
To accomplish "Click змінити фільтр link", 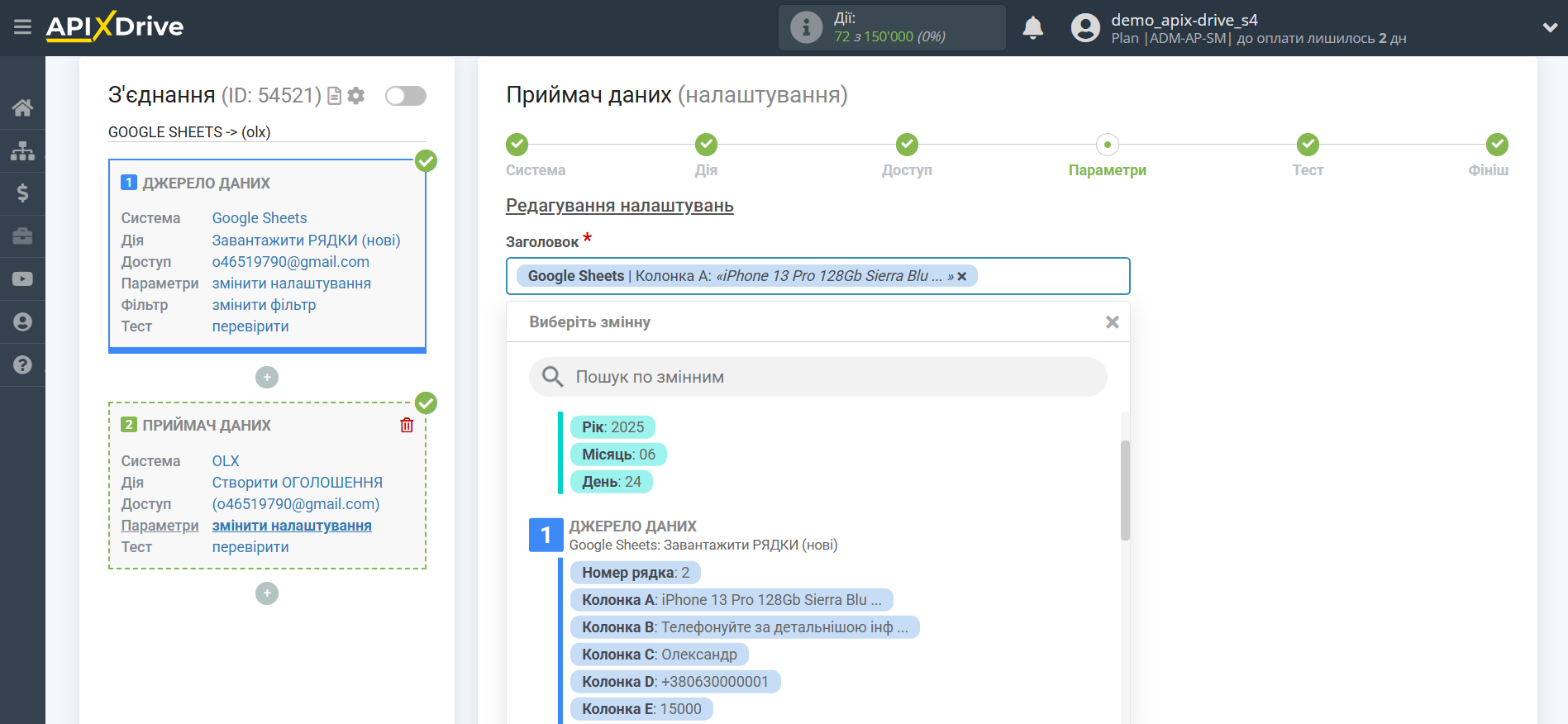I will pyautogui.click(x=264, y=305).
